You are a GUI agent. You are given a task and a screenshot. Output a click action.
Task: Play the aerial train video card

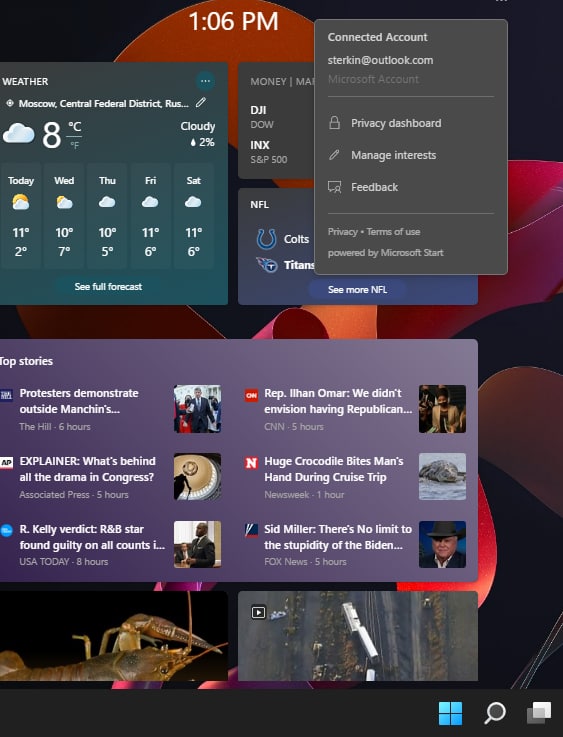click(x=358, y=636)
